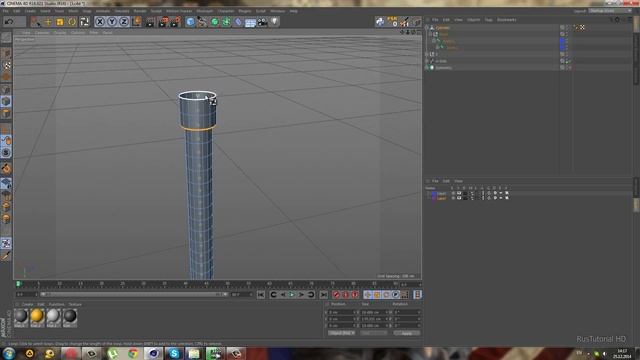
Task: Open Chrome from the taskbar
Action: click(133, 353)
